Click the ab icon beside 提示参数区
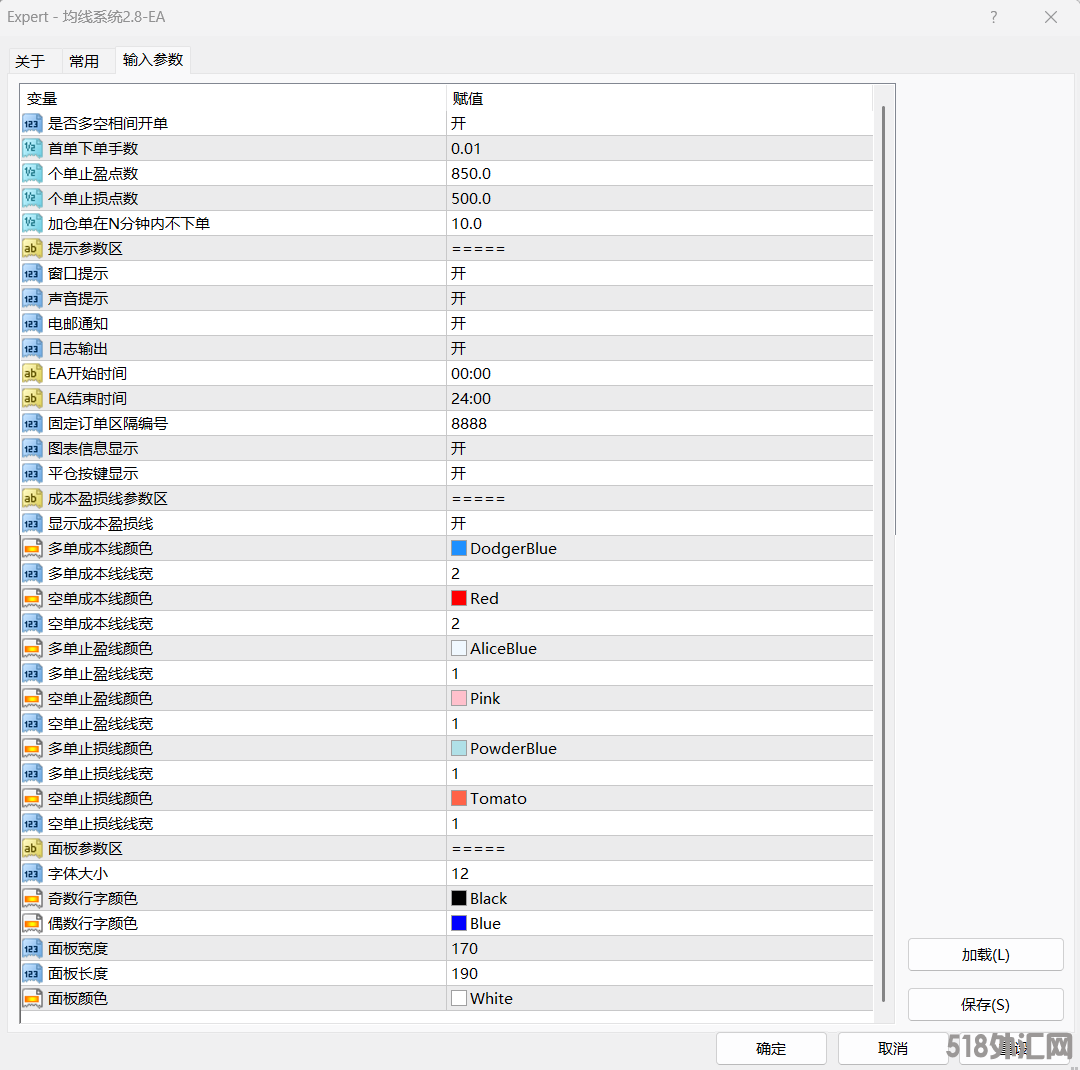The width and height of the screenshot is (1080, 1070). (x=29, y=248)
